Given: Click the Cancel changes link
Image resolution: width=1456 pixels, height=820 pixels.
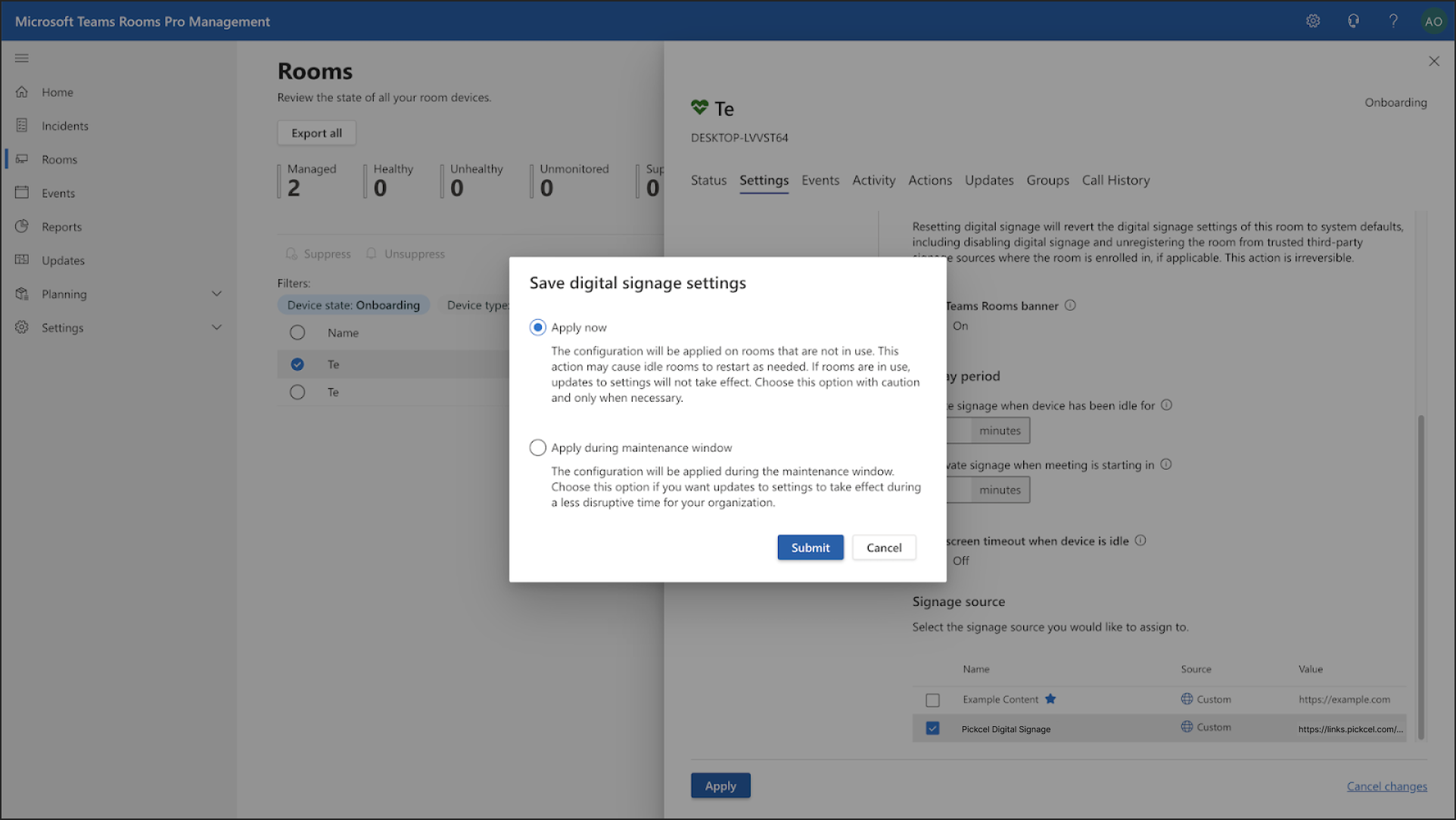Looking at the screenshot, I should (1386, 787).
